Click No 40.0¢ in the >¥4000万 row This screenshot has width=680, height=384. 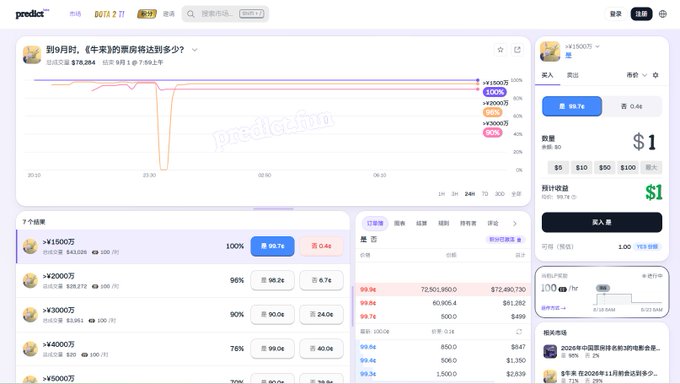tap(321, 349)
